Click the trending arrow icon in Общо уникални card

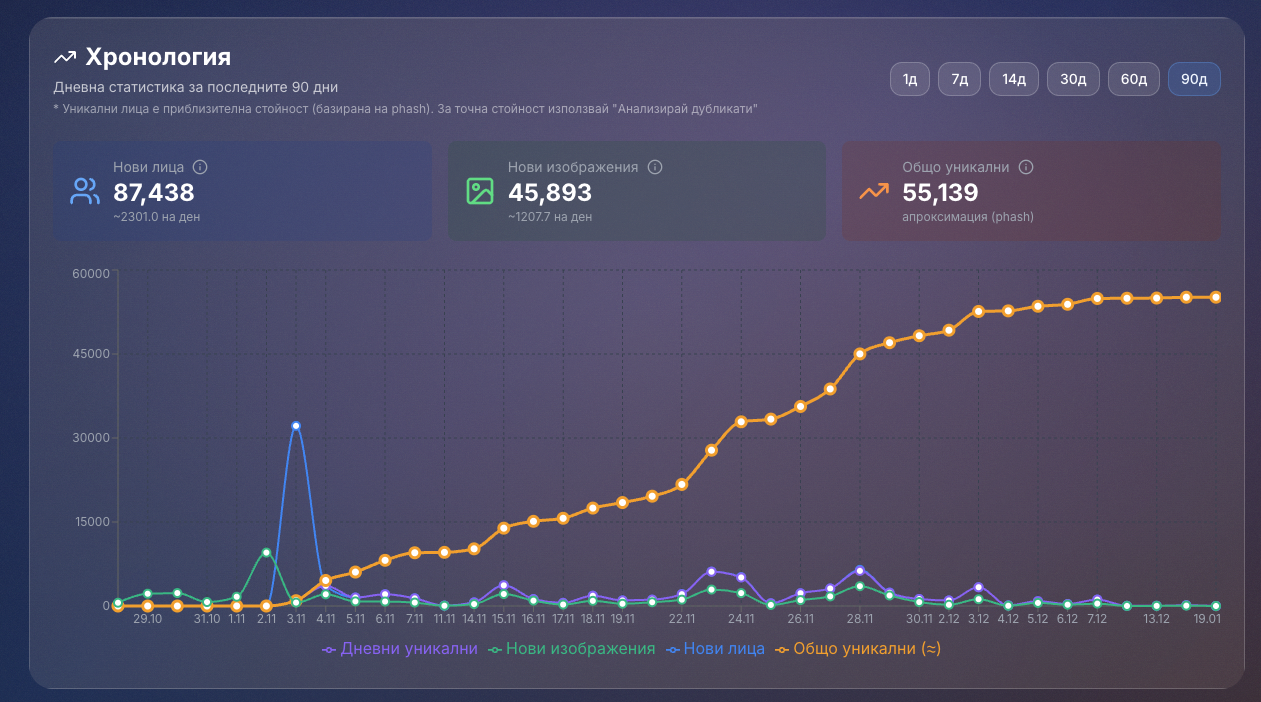click(874, 191)
